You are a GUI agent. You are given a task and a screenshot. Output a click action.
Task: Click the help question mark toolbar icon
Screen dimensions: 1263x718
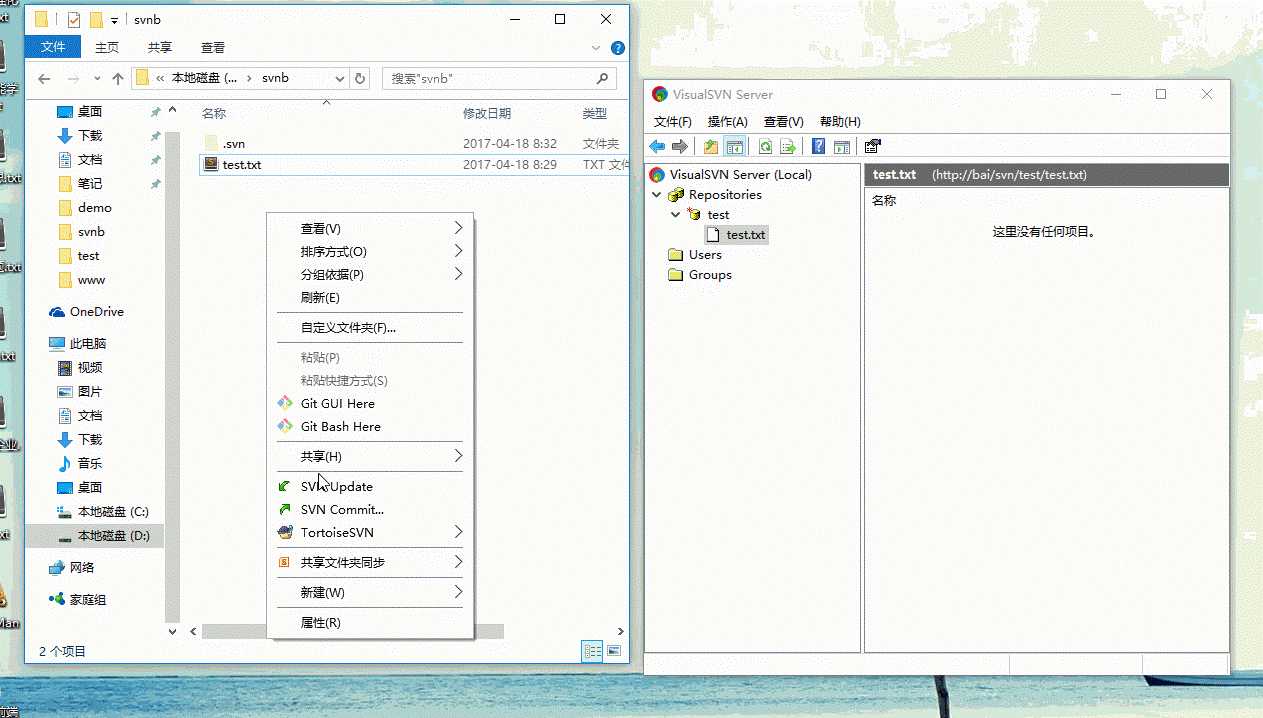[818, 147]
